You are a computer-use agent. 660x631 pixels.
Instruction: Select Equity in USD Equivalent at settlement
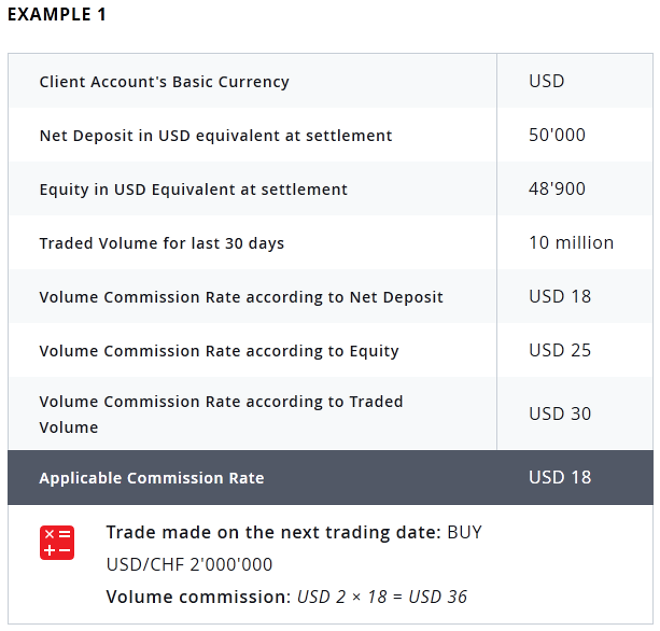click(x=193, y=189)
